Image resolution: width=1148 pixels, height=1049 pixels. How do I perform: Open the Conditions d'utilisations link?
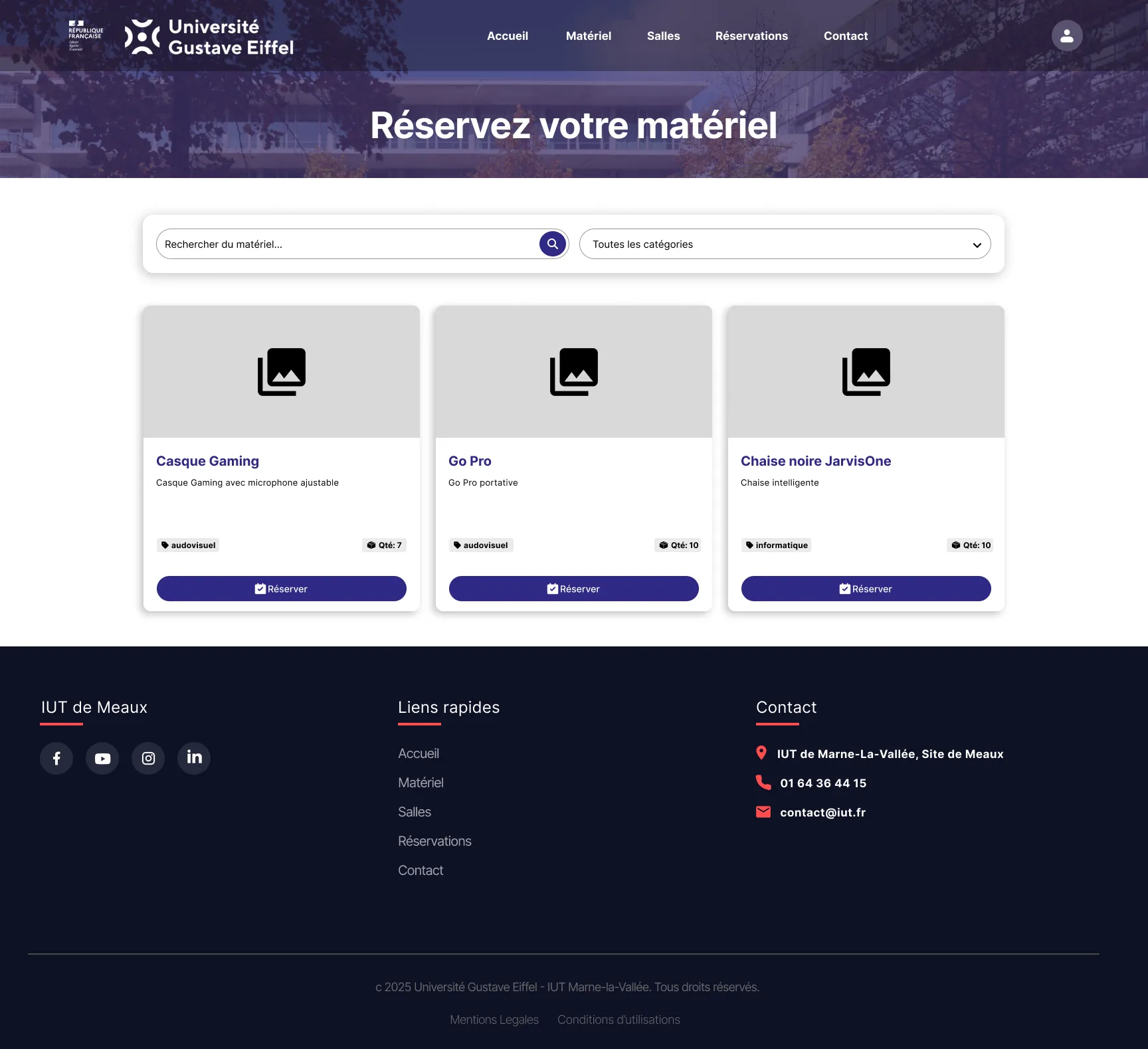pos(619,1020)
